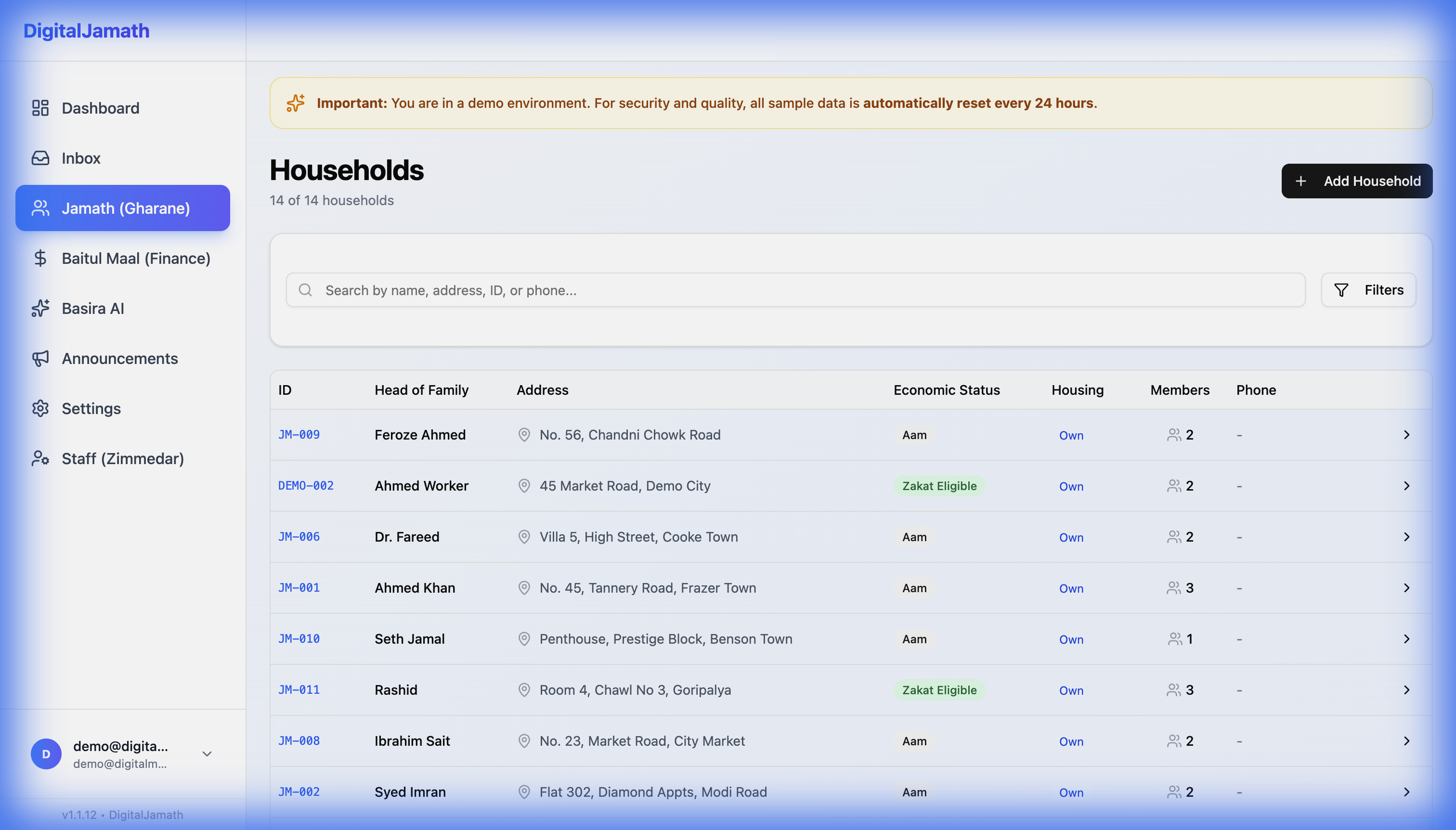Select Jamath (Gharane) menu item
This screenshot has width=1456, height=830.
point(123,208)
